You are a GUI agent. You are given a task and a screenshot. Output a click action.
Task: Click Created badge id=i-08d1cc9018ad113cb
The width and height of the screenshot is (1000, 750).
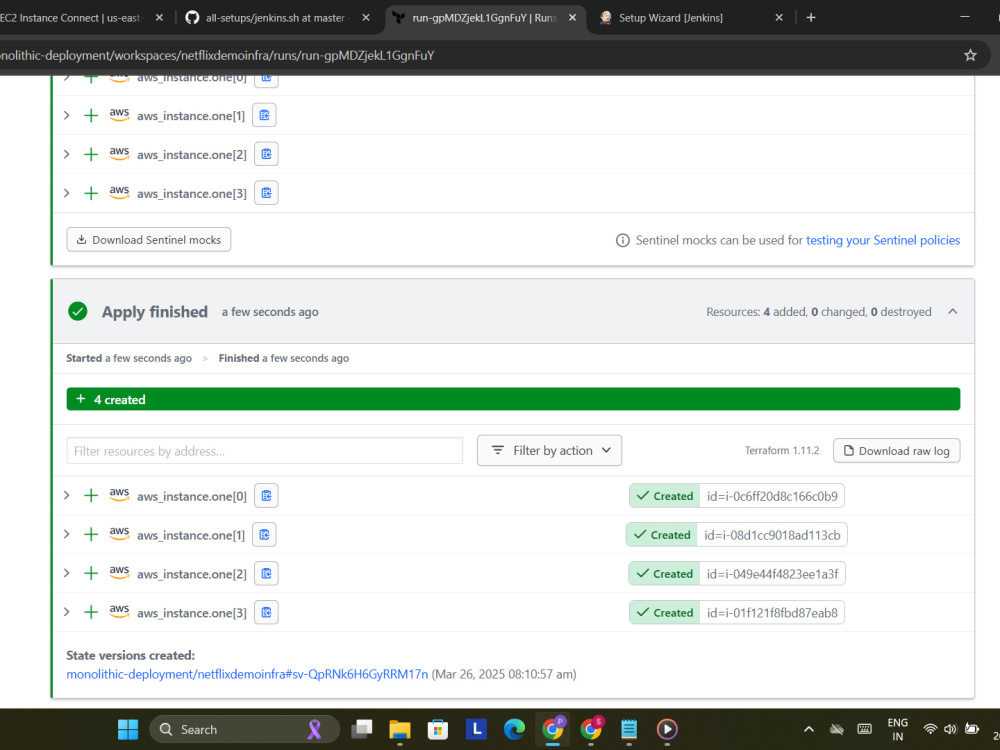737,535
